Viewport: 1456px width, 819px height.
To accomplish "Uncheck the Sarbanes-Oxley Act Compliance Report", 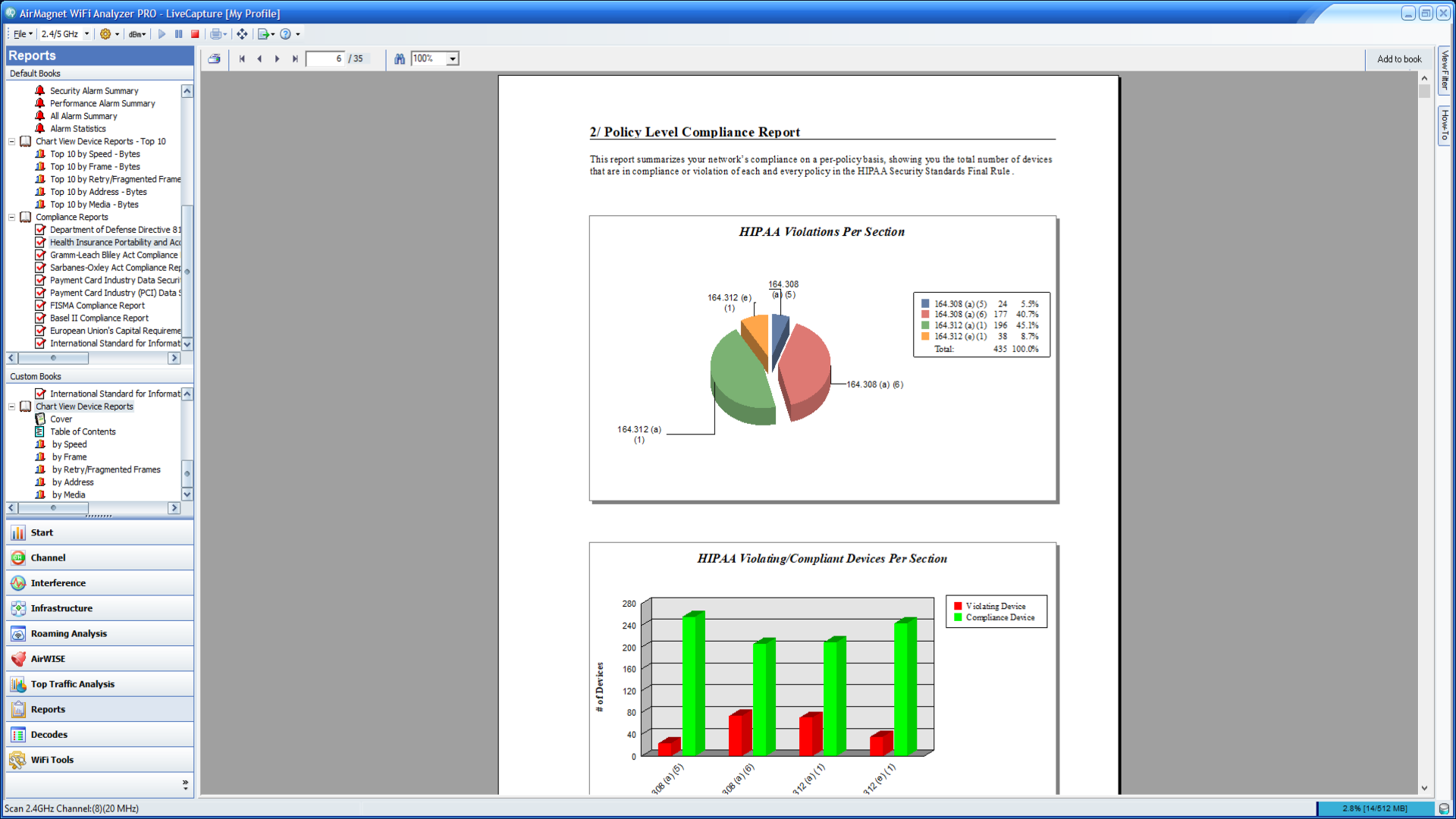I will pyautogui.click(x=41, y=267).
